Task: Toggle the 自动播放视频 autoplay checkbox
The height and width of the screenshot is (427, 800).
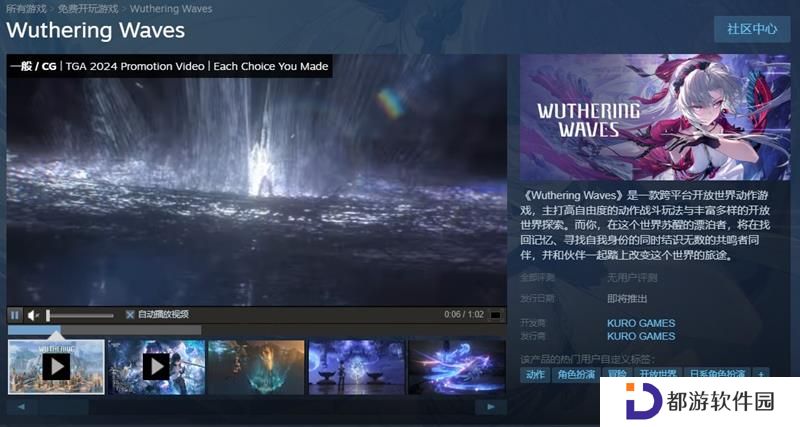Action: point(130,315)
